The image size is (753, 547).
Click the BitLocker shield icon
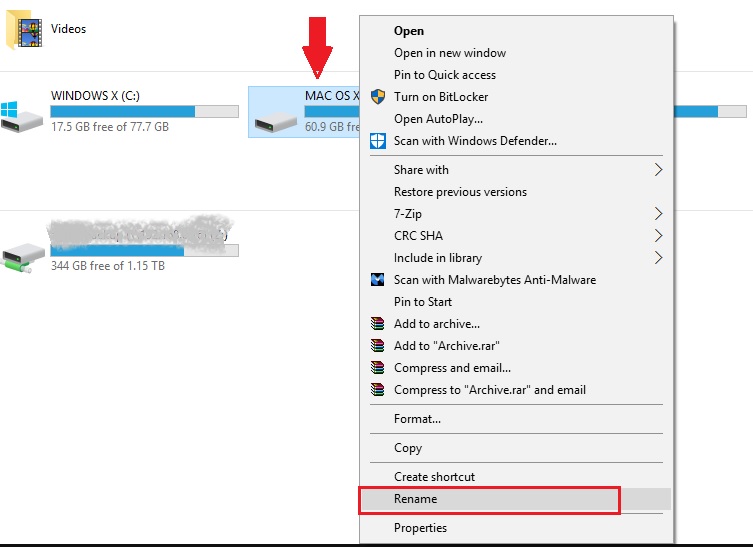tap(378, 97)
